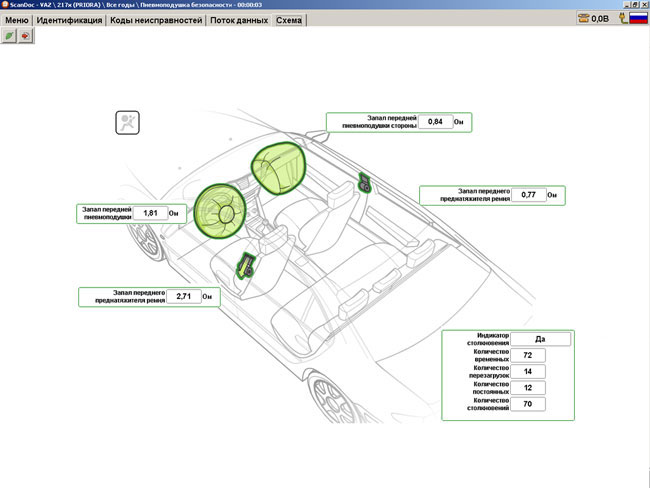Image resolution: width=650 pixels, height=488 pixels.
Task: Select the Схема tab
Action: [290, 20]
